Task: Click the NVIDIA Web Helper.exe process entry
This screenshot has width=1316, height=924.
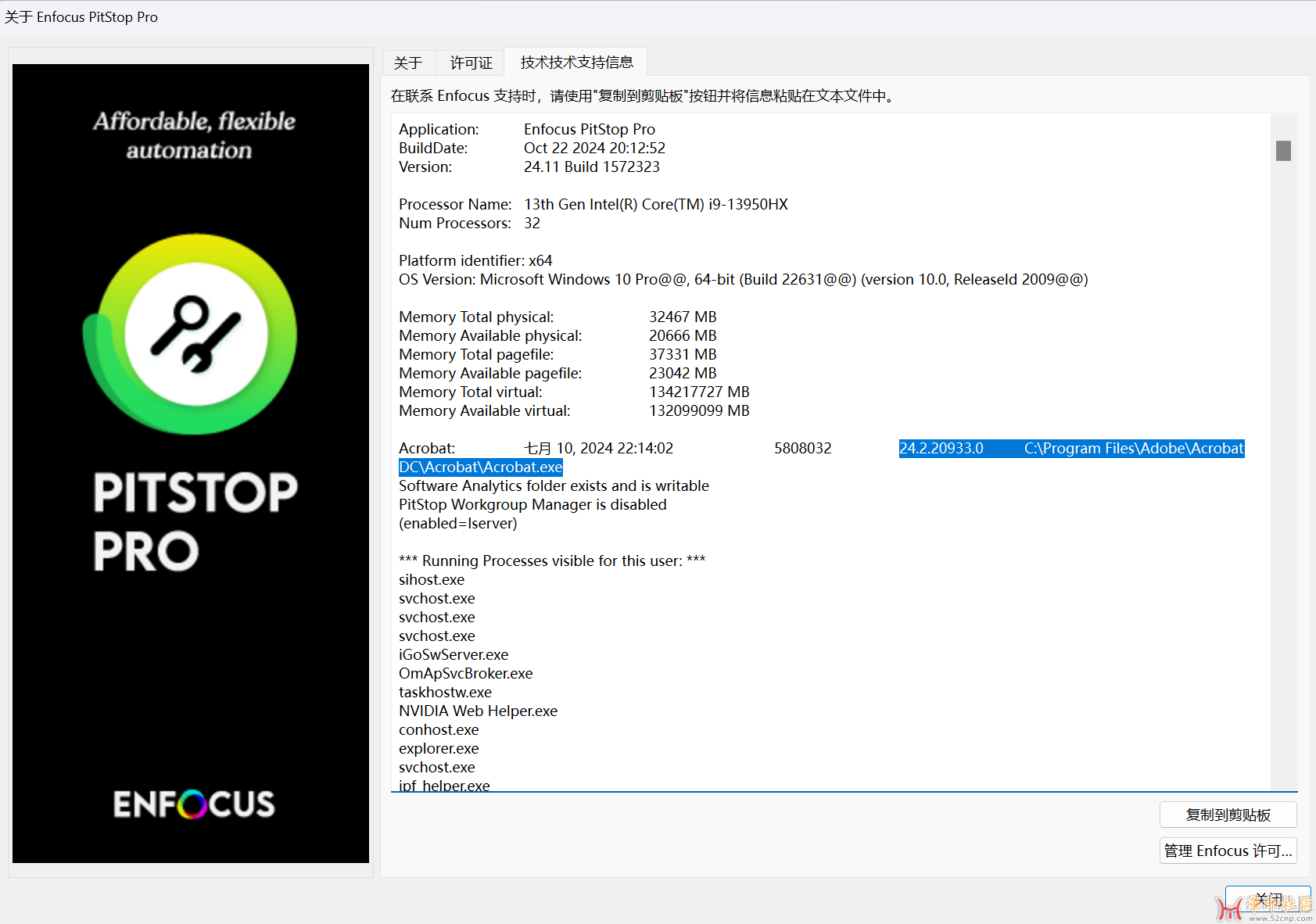Action: click(x=478, y=711)
